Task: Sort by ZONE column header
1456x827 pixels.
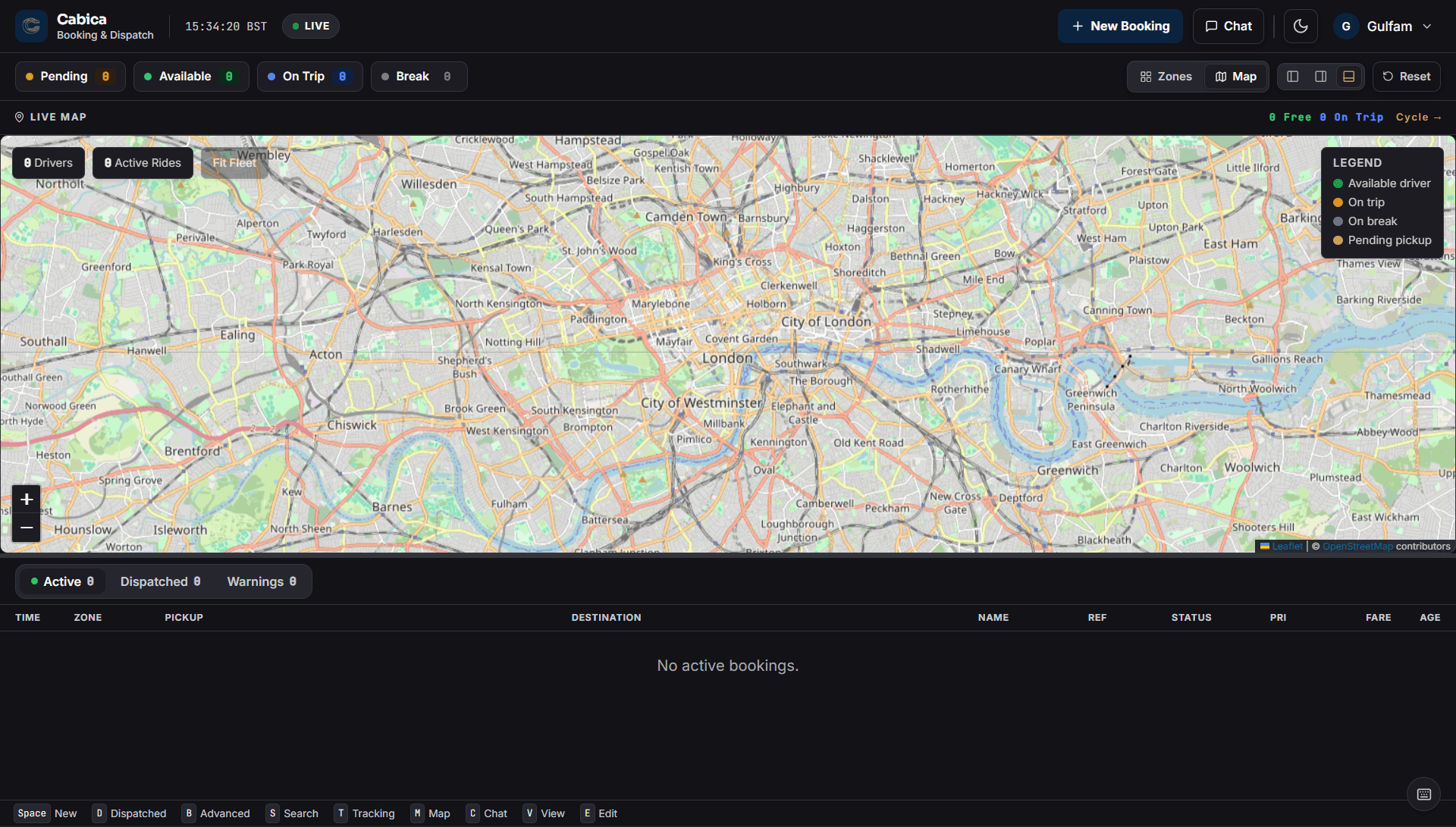Action: tap(87, 618)
